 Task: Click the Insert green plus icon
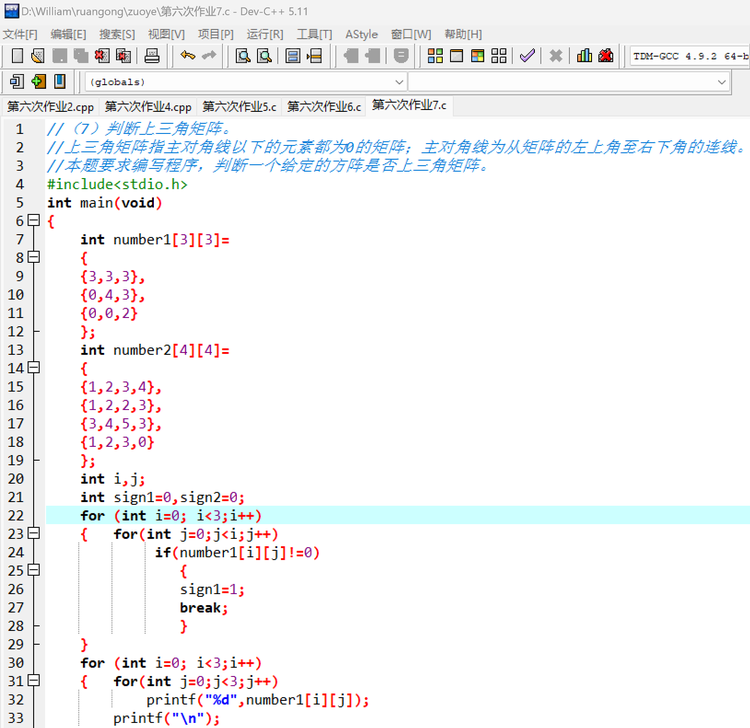(38, 82)
